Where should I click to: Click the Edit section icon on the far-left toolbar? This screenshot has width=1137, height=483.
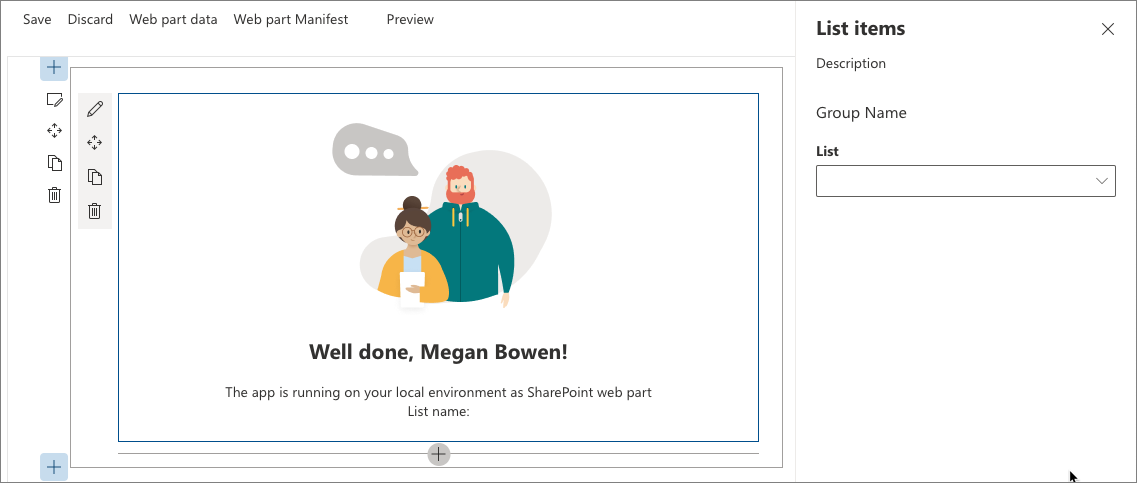point(55,99)
